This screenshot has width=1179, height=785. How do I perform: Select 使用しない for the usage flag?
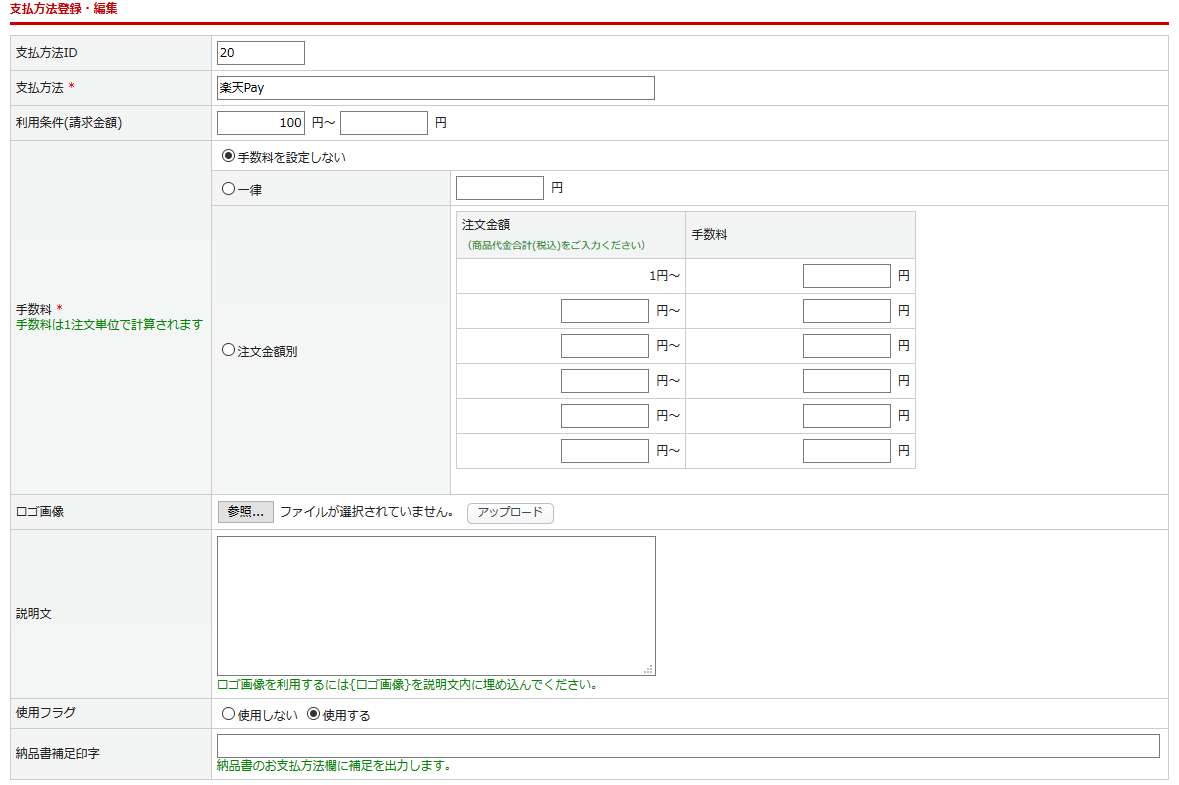(228, 715)
